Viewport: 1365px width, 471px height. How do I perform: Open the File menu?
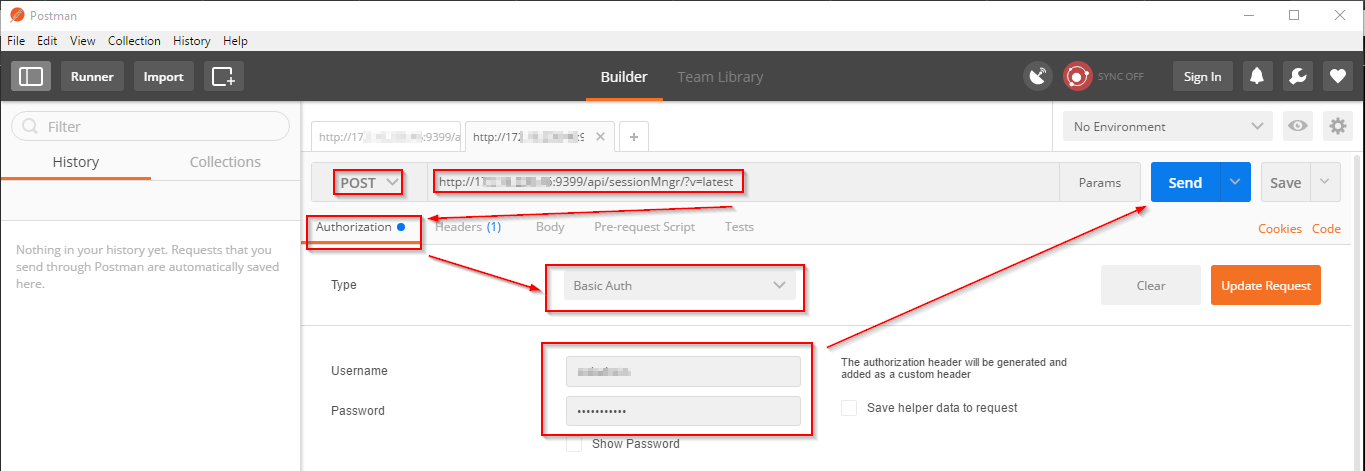point(16,41)
